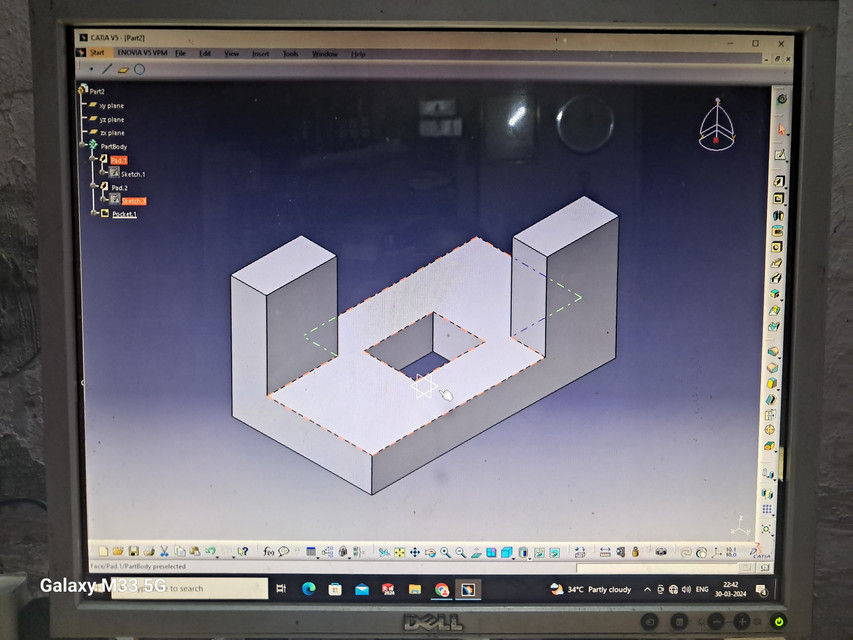853x640 pixels.
Task: Click the Fit All In view icon
Action: pyautogui.click(x=399, y=551)
